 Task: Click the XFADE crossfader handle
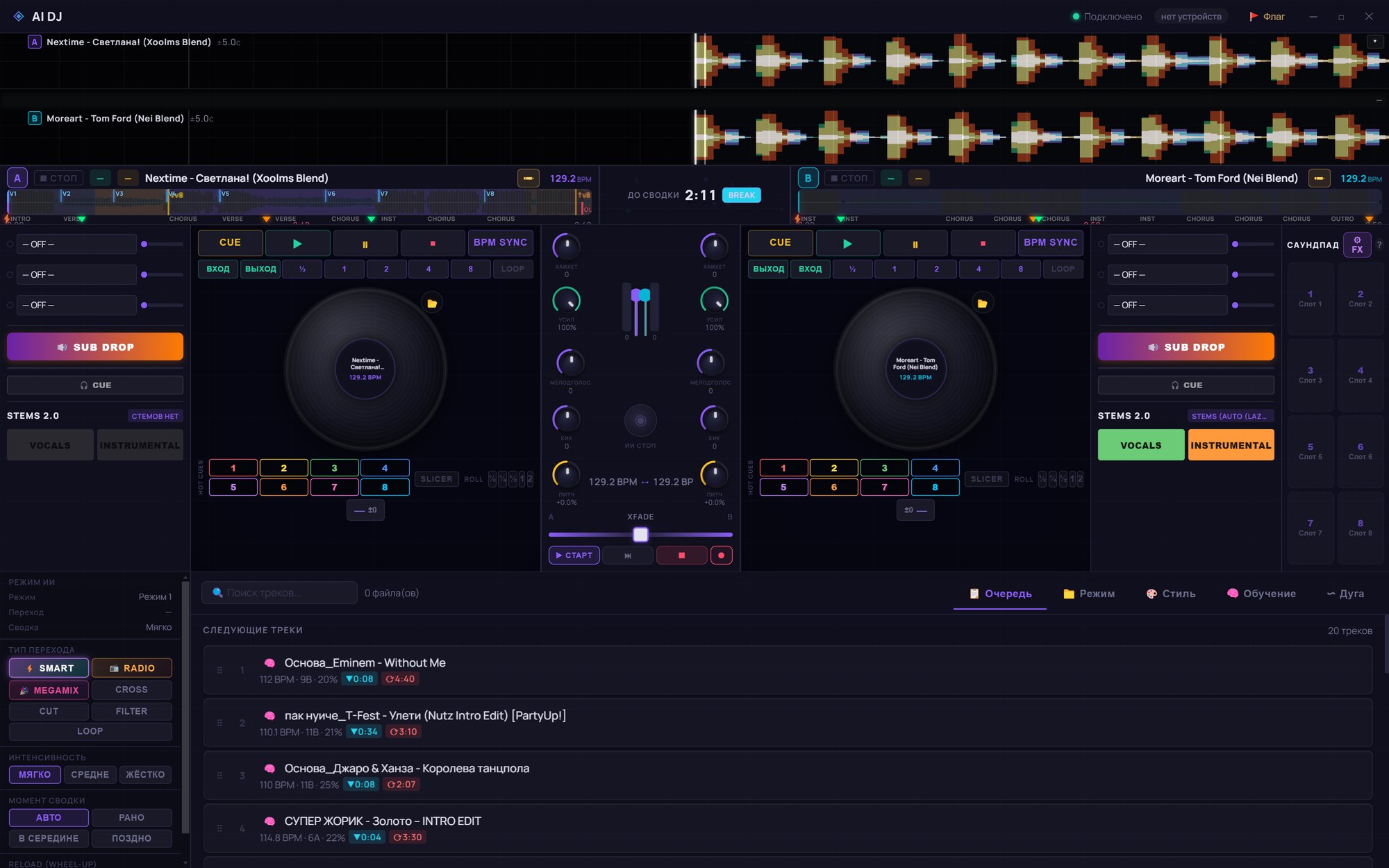[640, 534]
